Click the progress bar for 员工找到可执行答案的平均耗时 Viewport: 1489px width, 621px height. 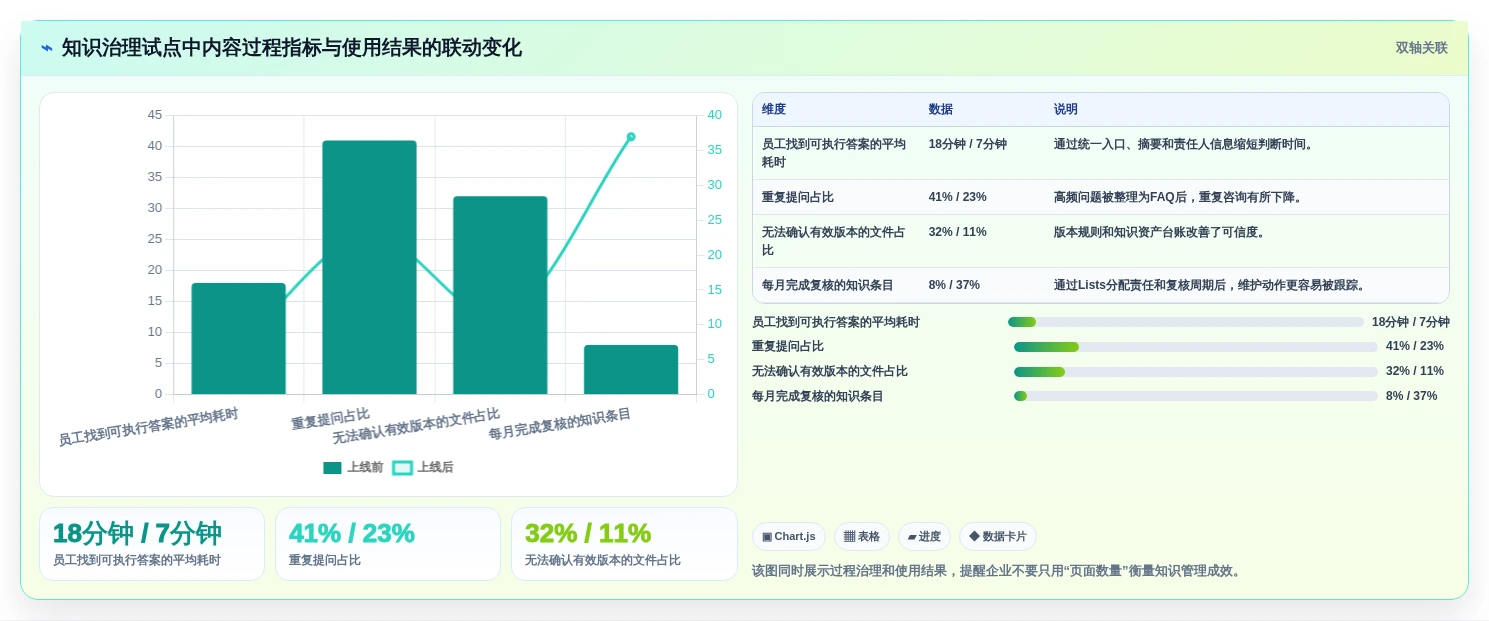[x=1186, y=322]
